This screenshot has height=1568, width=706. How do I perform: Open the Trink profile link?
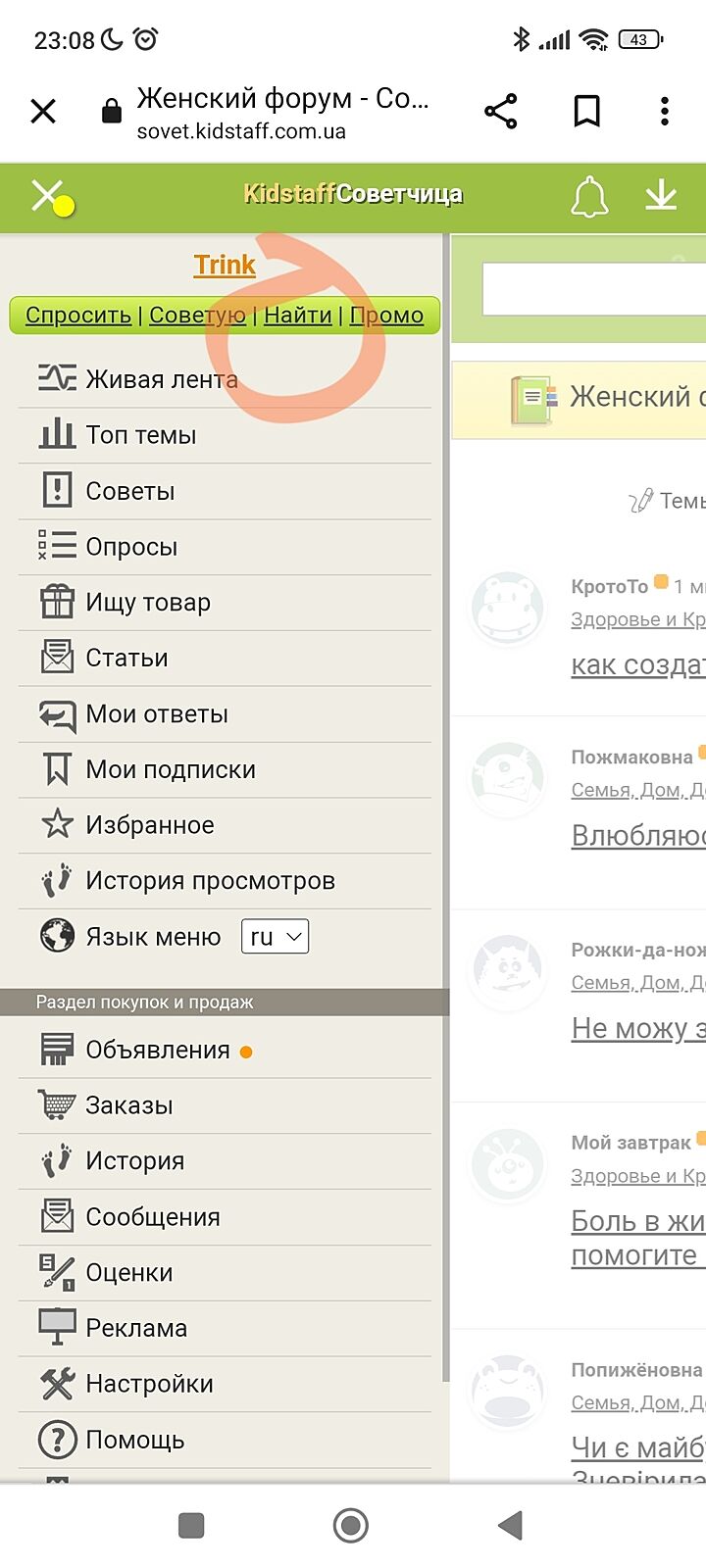(x=225, y=266)
